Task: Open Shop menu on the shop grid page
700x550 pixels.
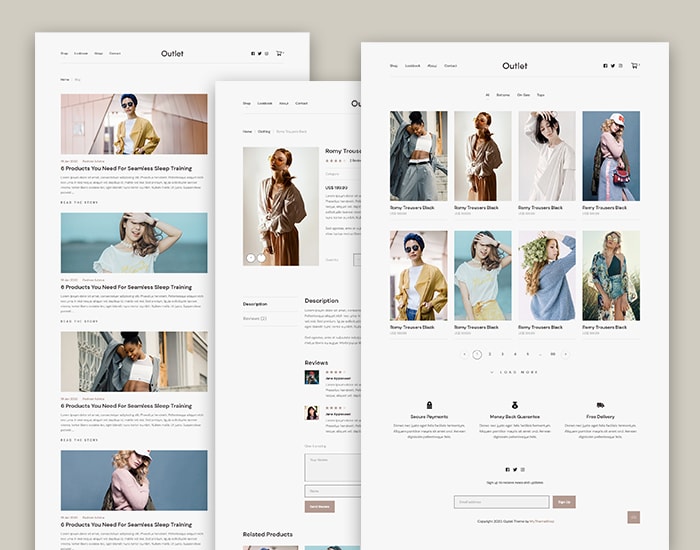Action: tap(394, 66)
